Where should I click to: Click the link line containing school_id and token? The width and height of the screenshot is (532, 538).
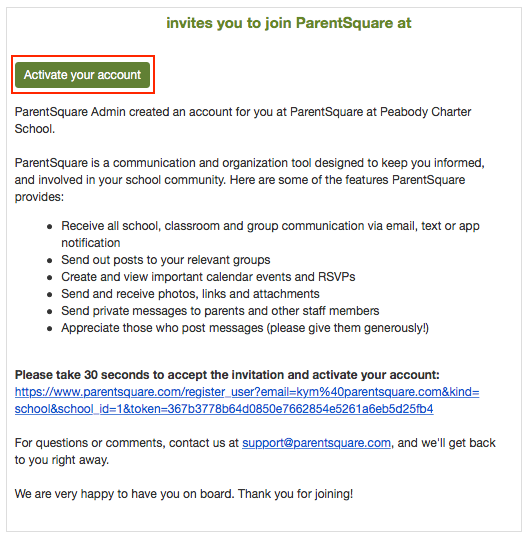tap(224, 409)
